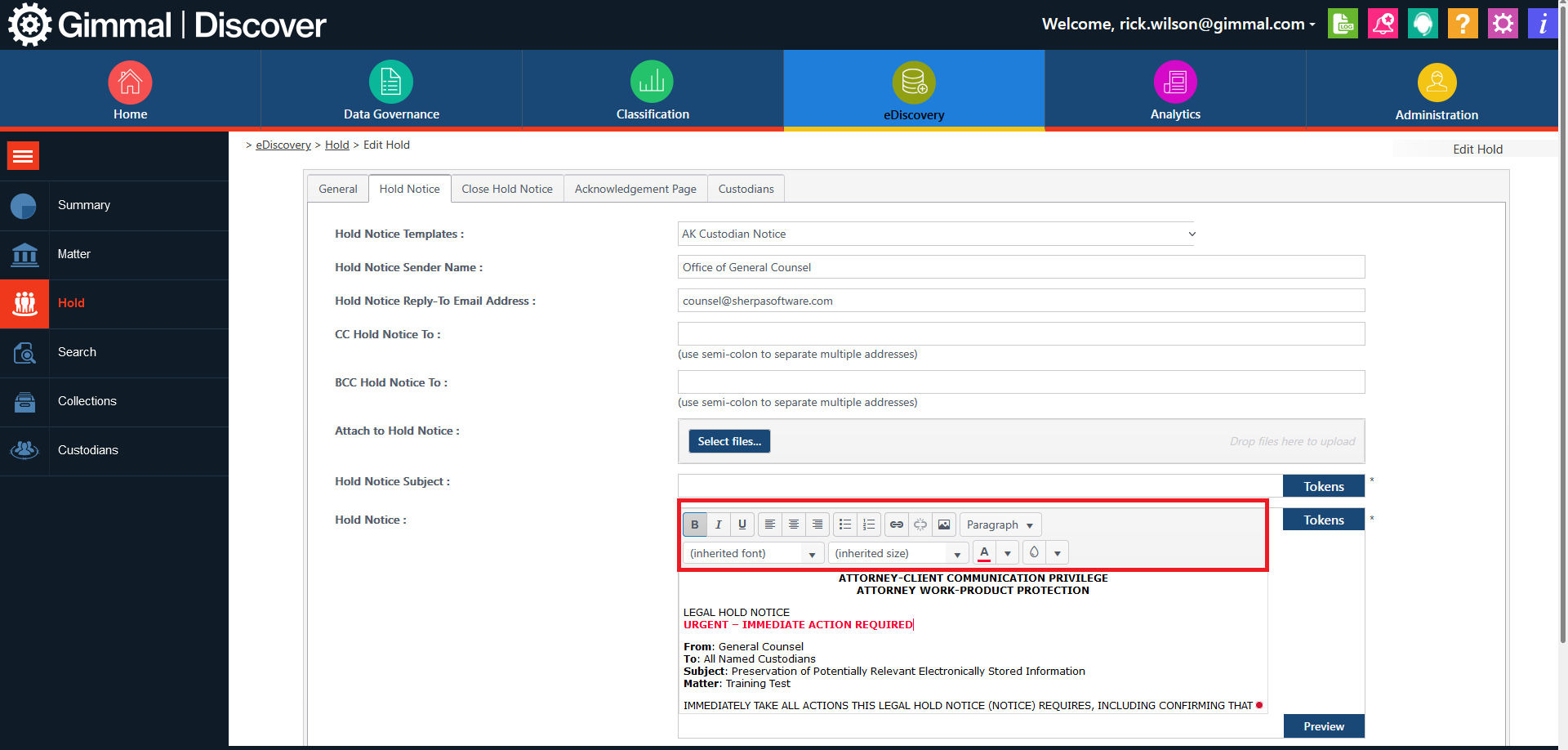This screenshot has width=1568, height=750.
Task: Toggle bold formatting in the editor
Action: pyautogui.click(x=694, y=525)
